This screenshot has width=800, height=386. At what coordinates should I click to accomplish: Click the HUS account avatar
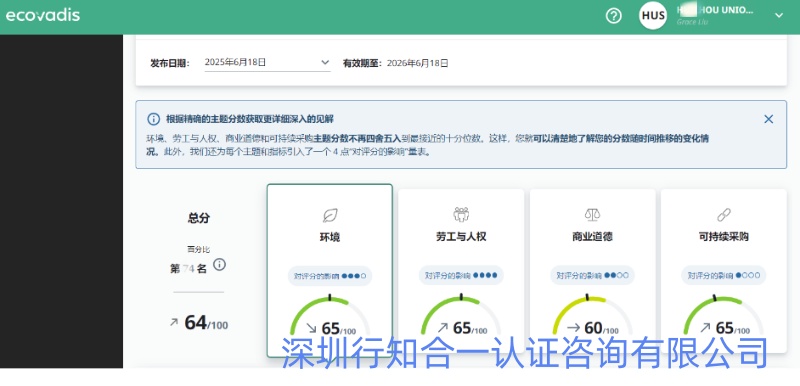[x=653, y=15]
